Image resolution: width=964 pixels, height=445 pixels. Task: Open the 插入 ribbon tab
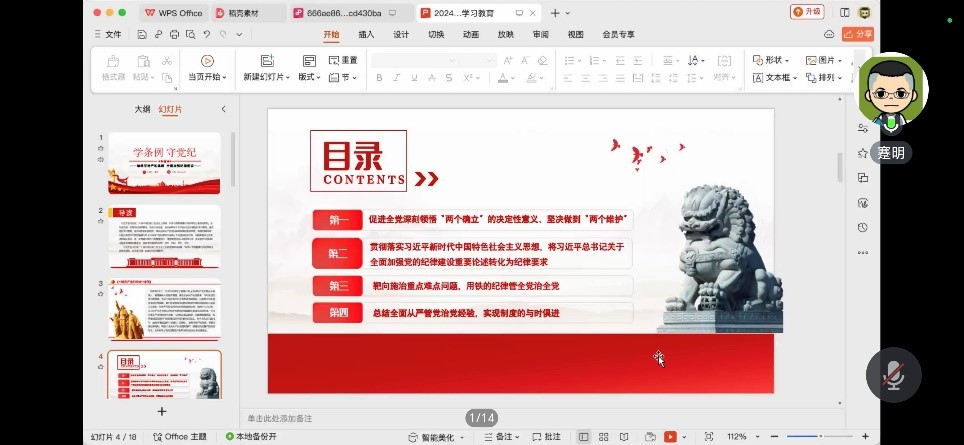tap(366, 34)
